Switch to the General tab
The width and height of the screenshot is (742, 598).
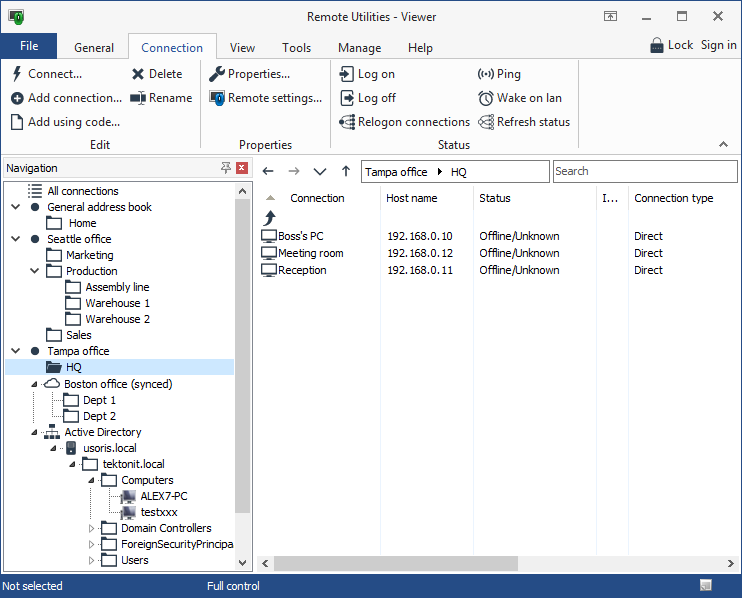94,48
